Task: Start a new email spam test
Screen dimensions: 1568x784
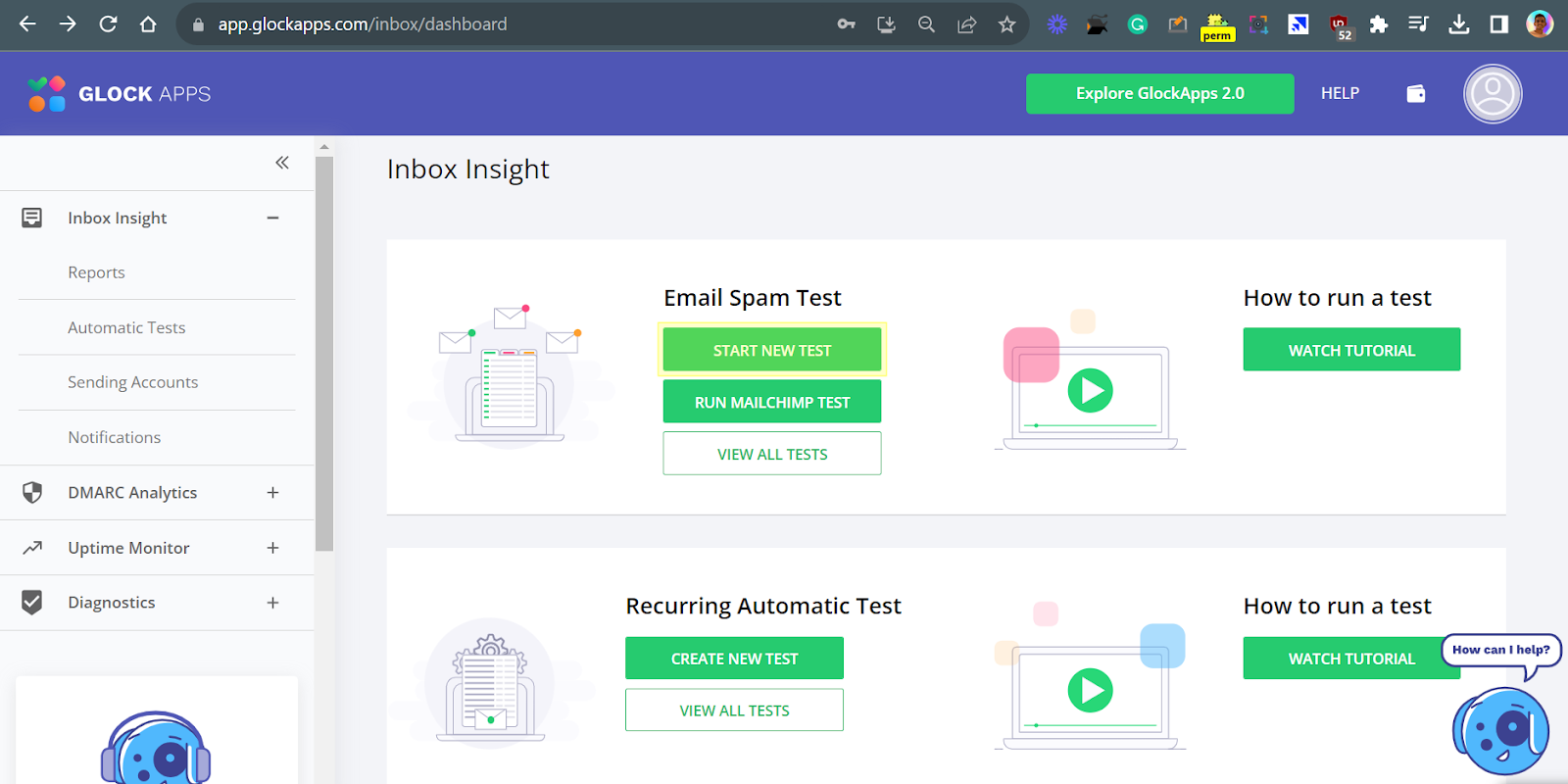Action: point(772,350)
